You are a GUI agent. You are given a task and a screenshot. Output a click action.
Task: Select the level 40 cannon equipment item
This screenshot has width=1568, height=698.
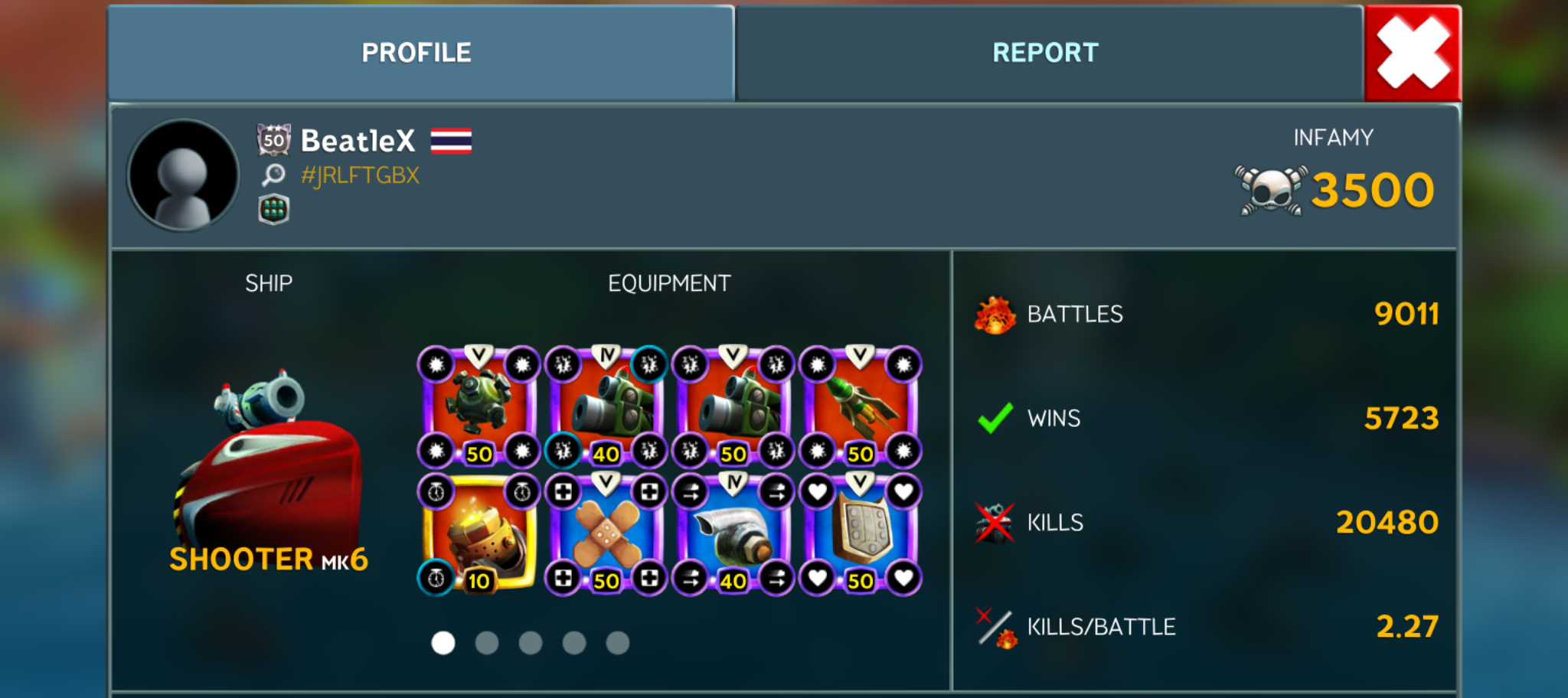(606, 406)
